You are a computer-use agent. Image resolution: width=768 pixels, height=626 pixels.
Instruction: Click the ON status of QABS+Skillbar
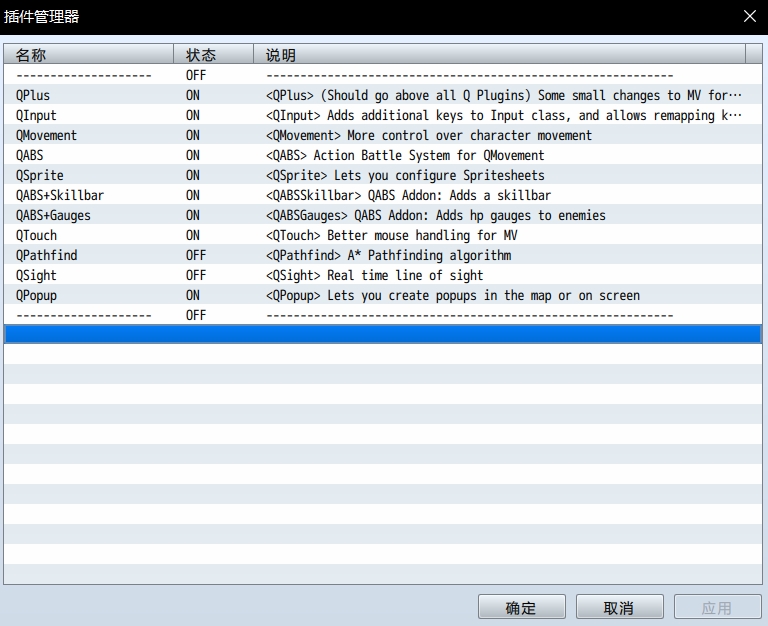click(192, 195)
